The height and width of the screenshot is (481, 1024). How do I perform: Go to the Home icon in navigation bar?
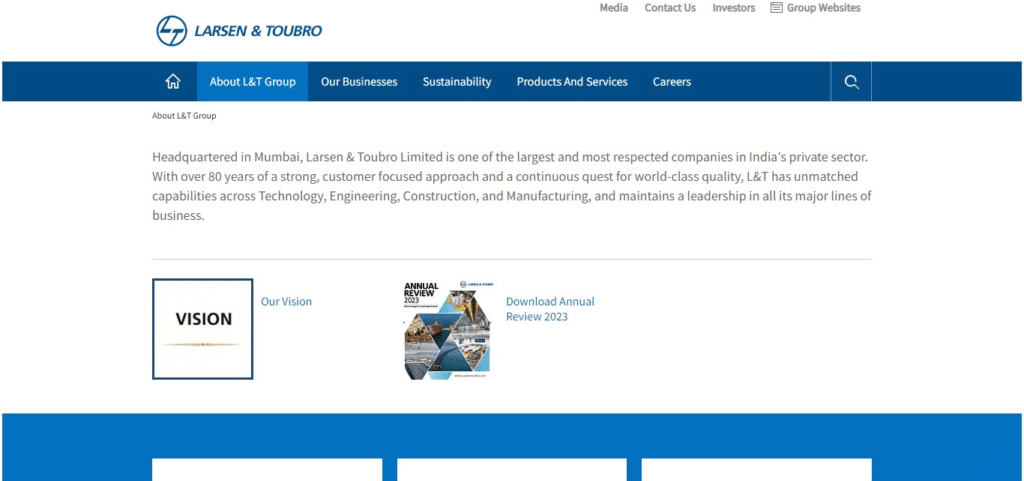coord(173,82)
